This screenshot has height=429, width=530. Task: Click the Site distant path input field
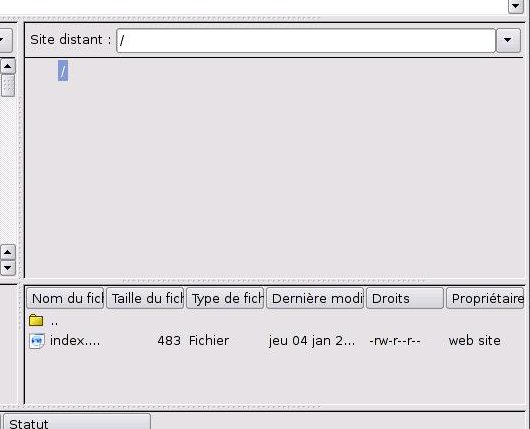point(306,41)
